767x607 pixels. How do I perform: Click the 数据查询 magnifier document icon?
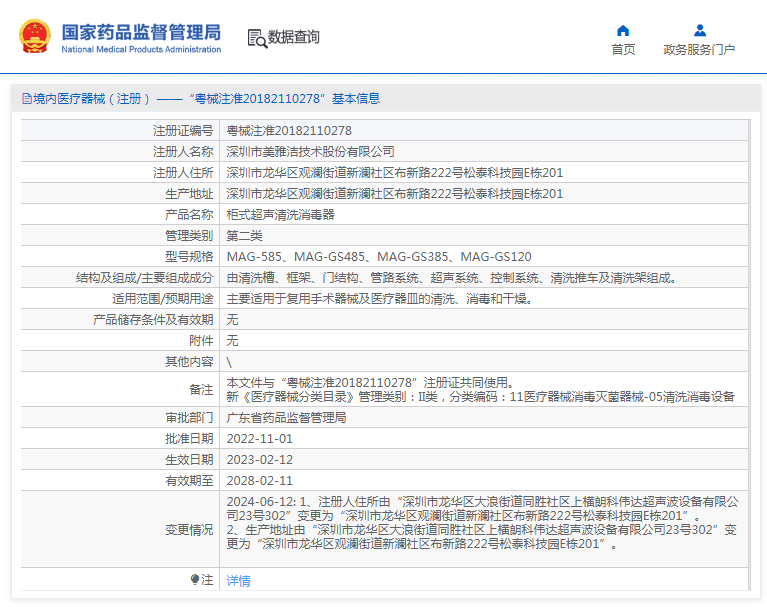[x=257, y=38]
